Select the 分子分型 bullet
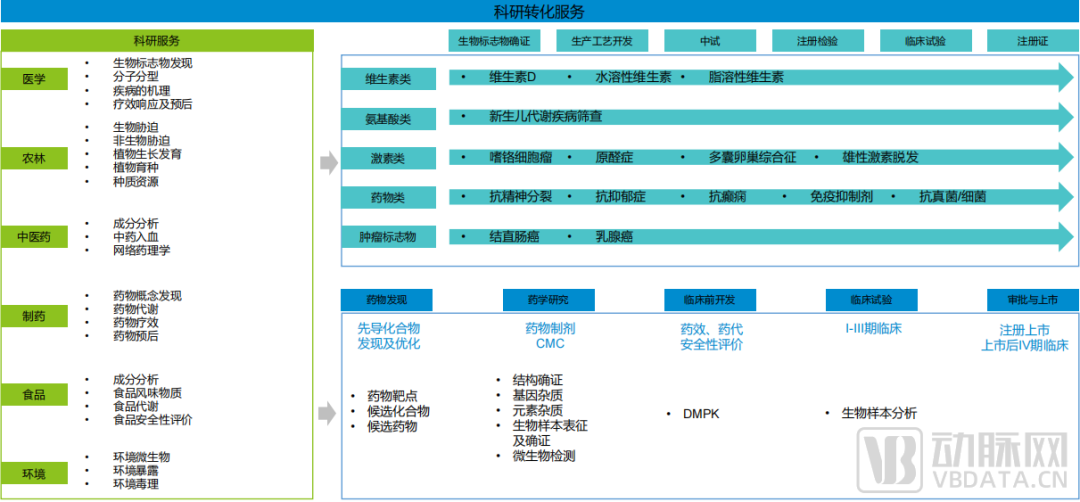This screenshot has width=1080, height=502. (x=136, y=76)
